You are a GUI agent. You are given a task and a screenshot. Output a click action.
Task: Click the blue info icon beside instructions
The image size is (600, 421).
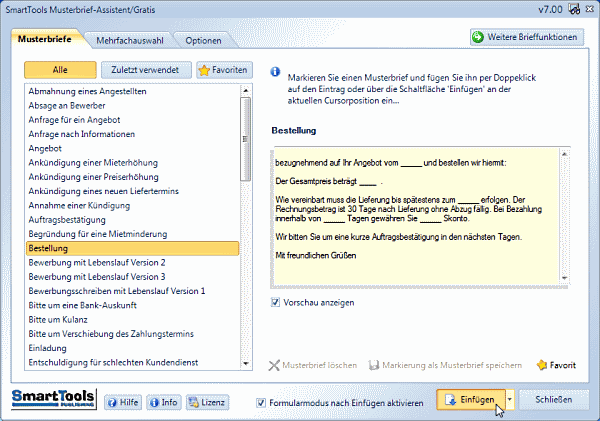275,72
